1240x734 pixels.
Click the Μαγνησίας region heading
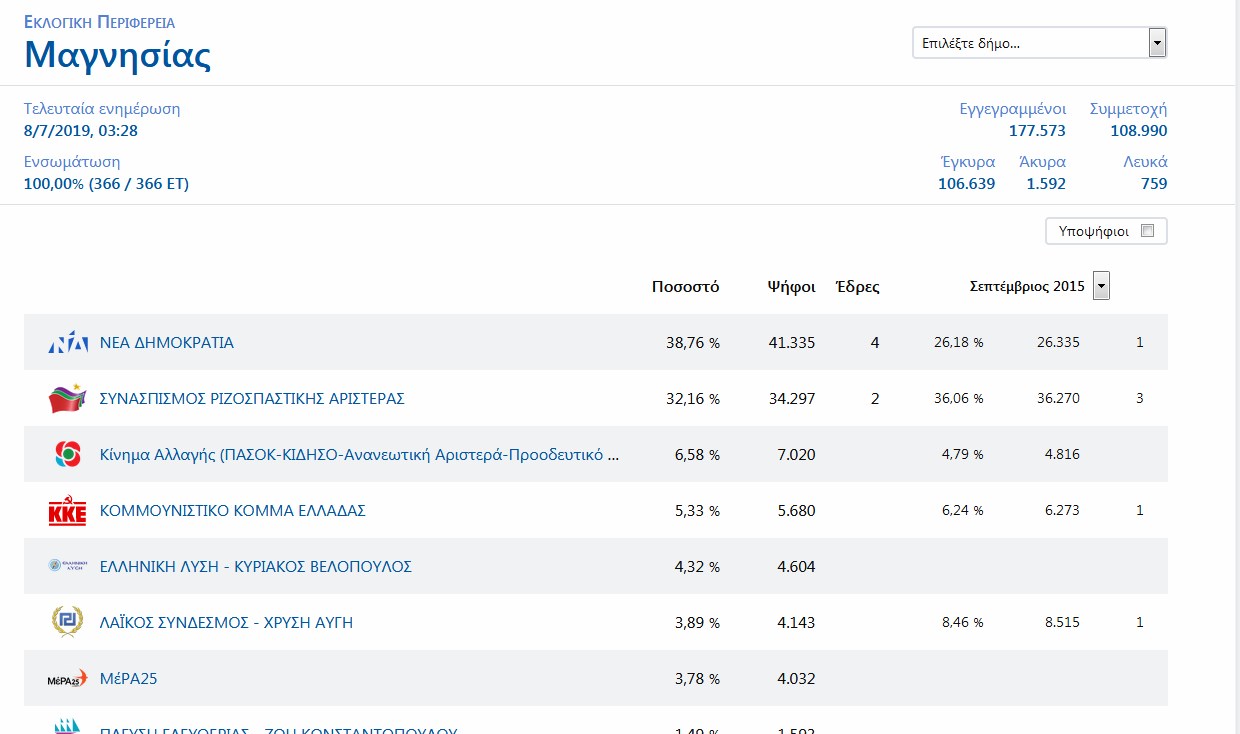click(x=118, y=54)
